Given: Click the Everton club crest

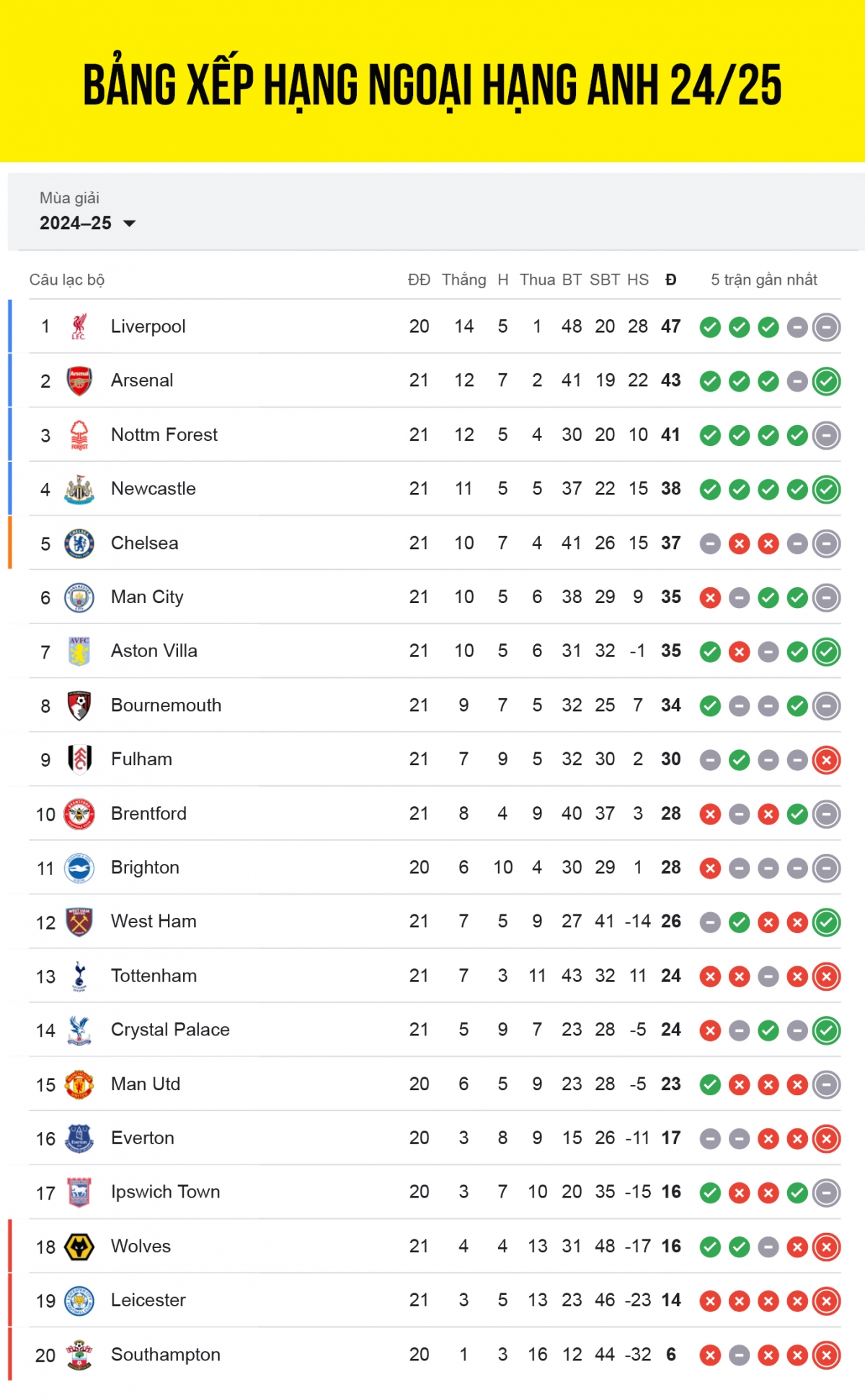Looking at the screenshot, I should (79, 1138).
